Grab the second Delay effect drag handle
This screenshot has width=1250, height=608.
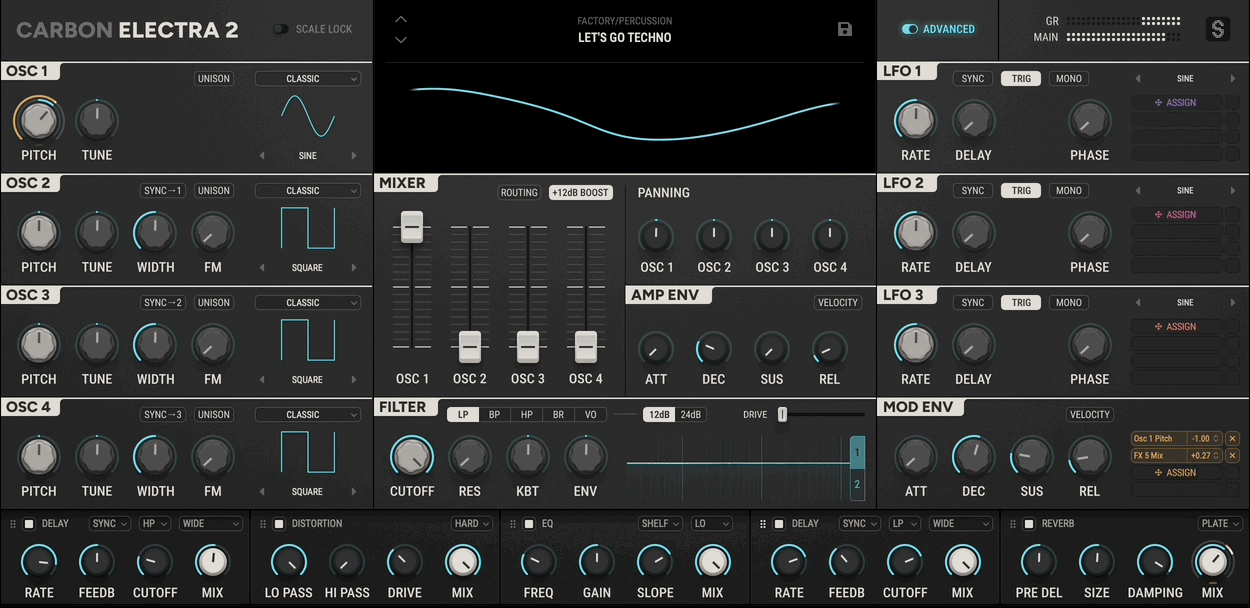(x=763, y=524)
